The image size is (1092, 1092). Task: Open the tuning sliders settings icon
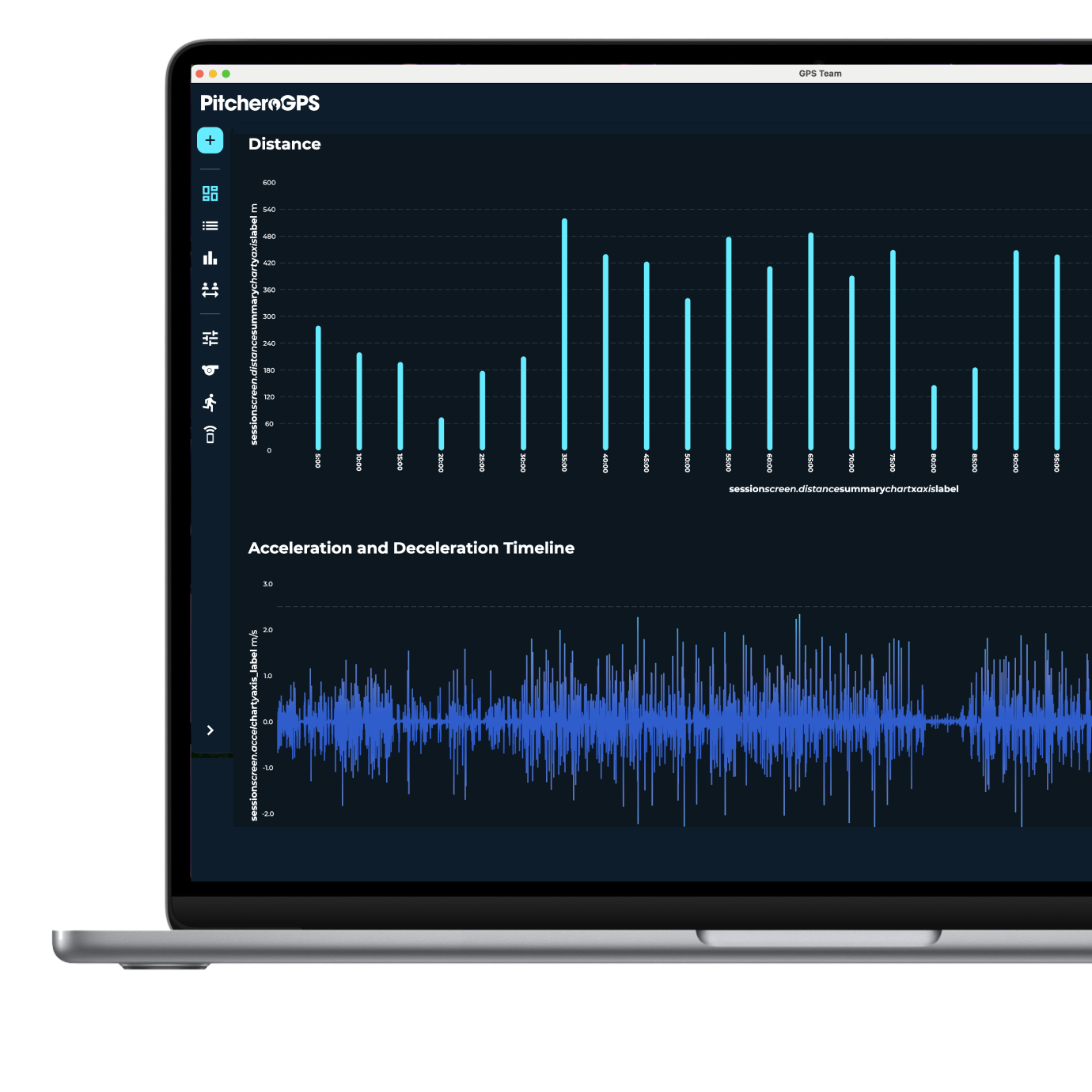click(x=210, y=338)
